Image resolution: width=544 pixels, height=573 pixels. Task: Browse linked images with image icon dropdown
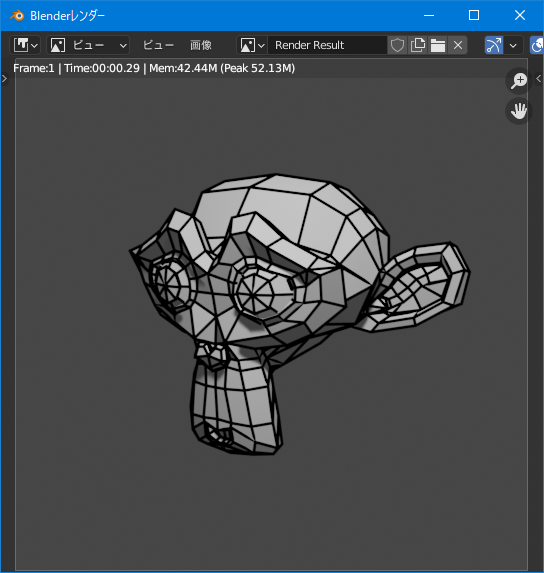click(x=252, y=45)
